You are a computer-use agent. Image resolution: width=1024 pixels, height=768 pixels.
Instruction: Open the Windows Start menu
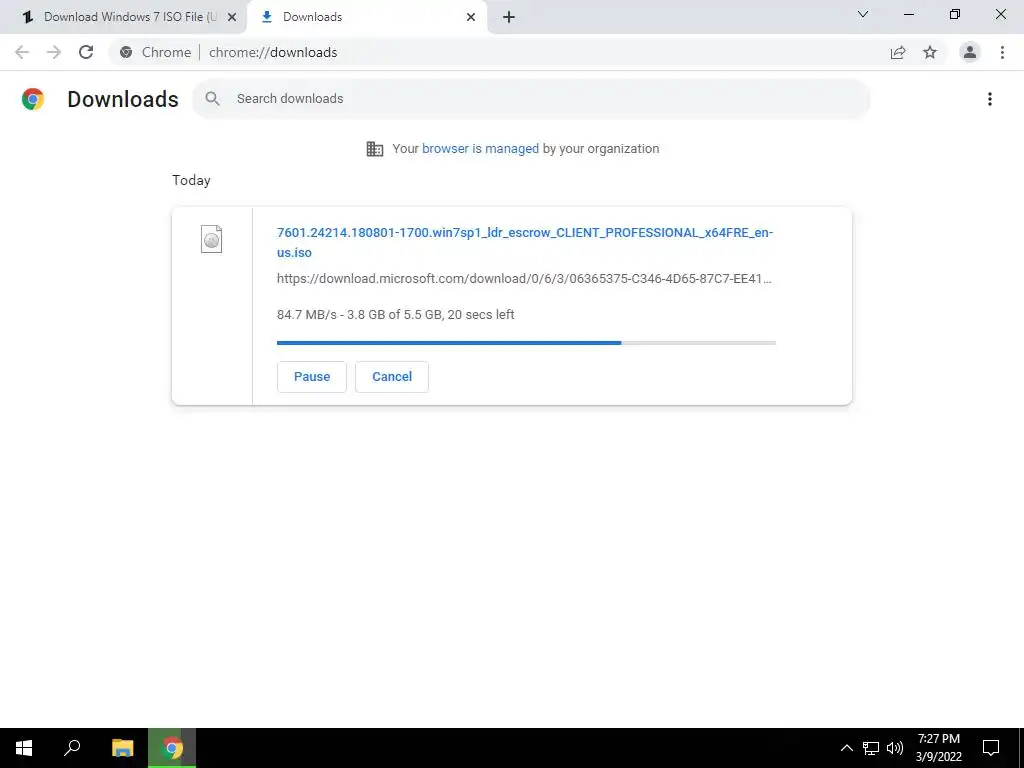(x=24, y=748)
